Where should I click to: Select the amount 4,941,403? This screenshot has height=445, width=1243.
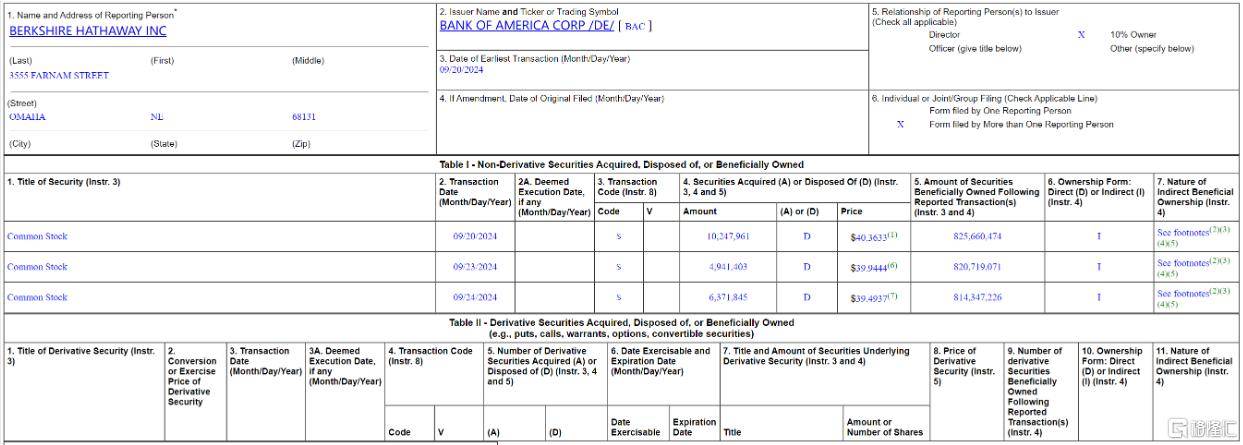pyautogui.click(x=727, y=267)
